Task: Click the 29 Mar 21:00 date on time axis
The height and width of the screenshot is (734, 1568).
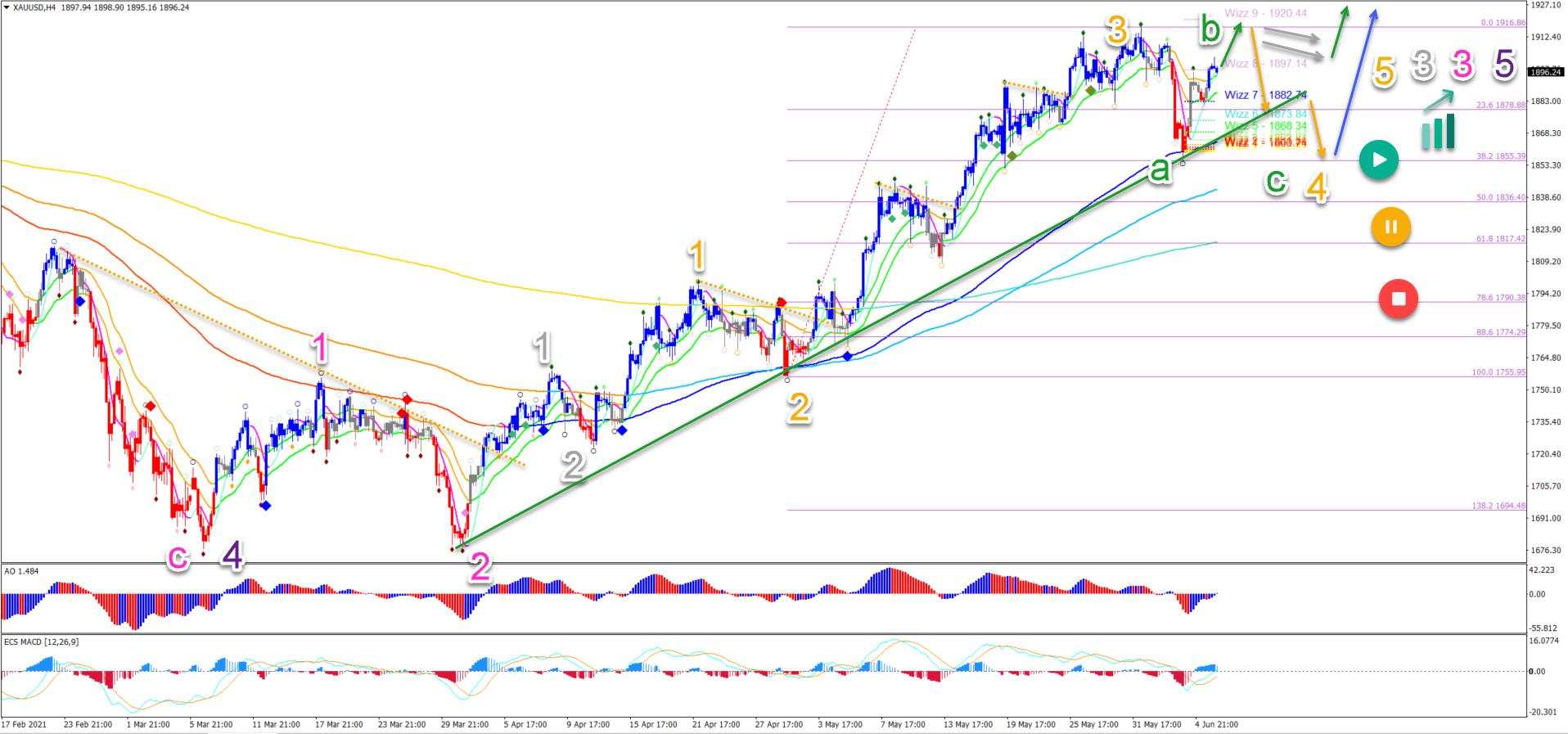Action: 464,724
